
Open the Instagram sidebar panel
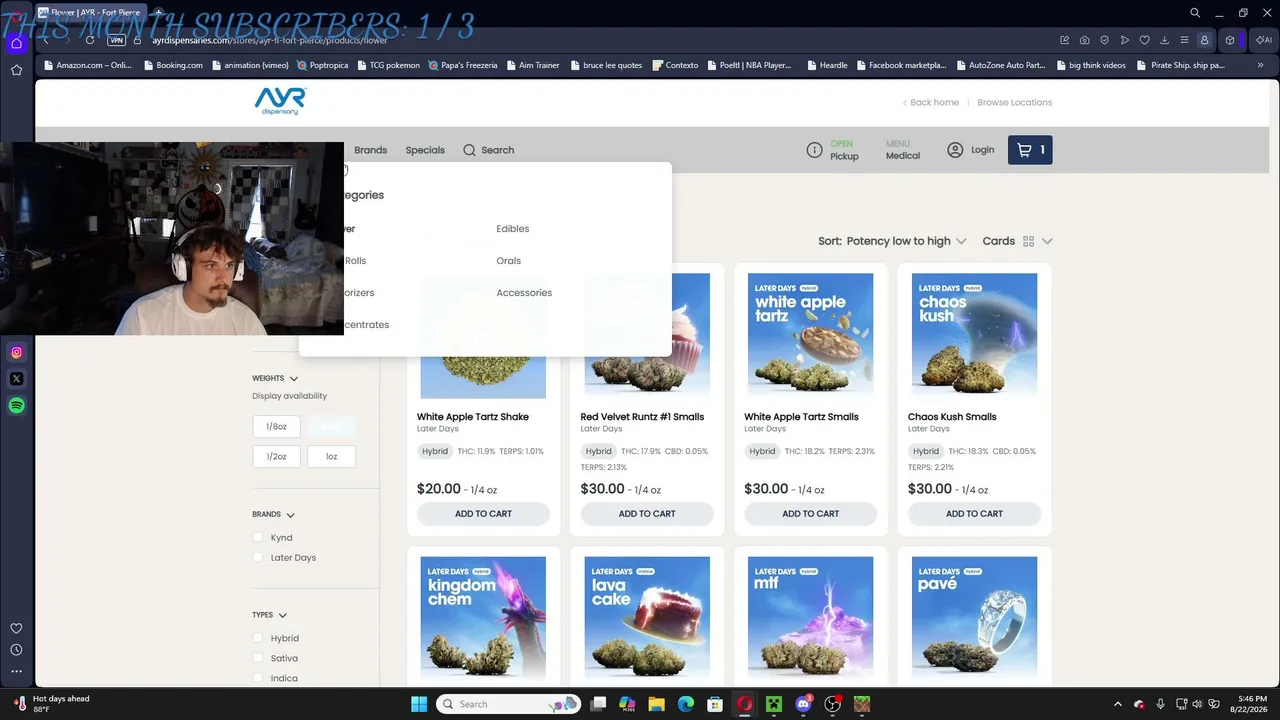(x=16, y=352)
